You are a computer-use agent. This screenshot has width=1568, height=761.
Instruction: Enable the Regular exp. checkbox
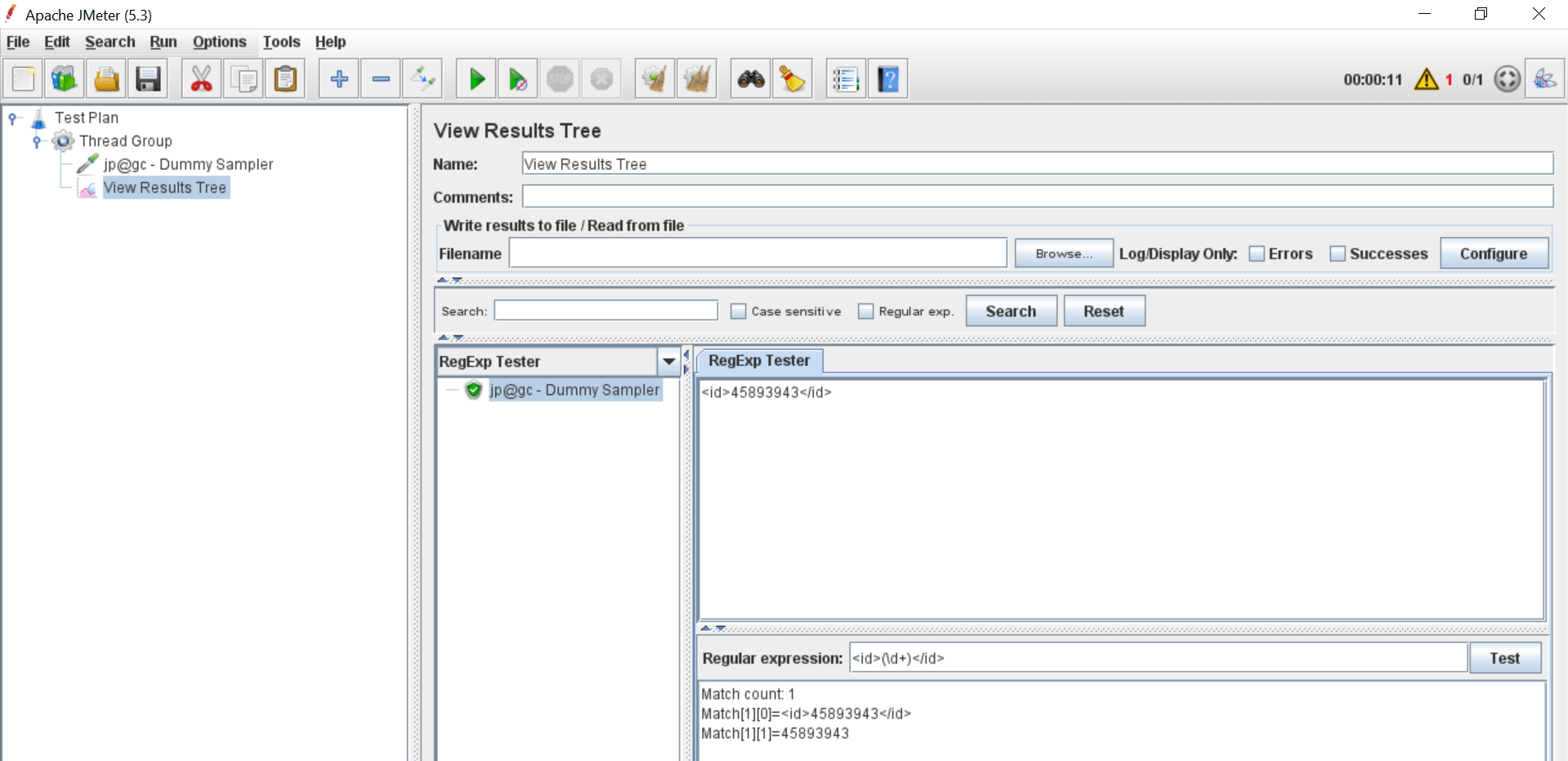[x=865, y=311]
